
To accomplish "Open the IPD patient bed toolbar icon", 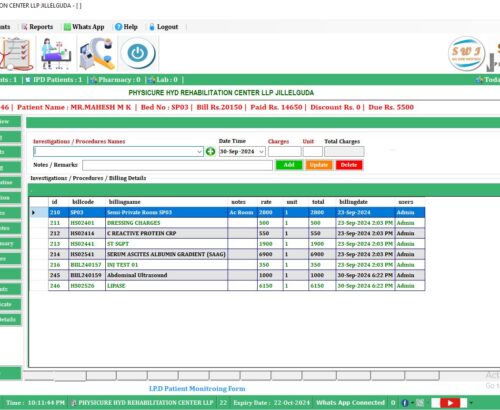I will tap(56, 53).
